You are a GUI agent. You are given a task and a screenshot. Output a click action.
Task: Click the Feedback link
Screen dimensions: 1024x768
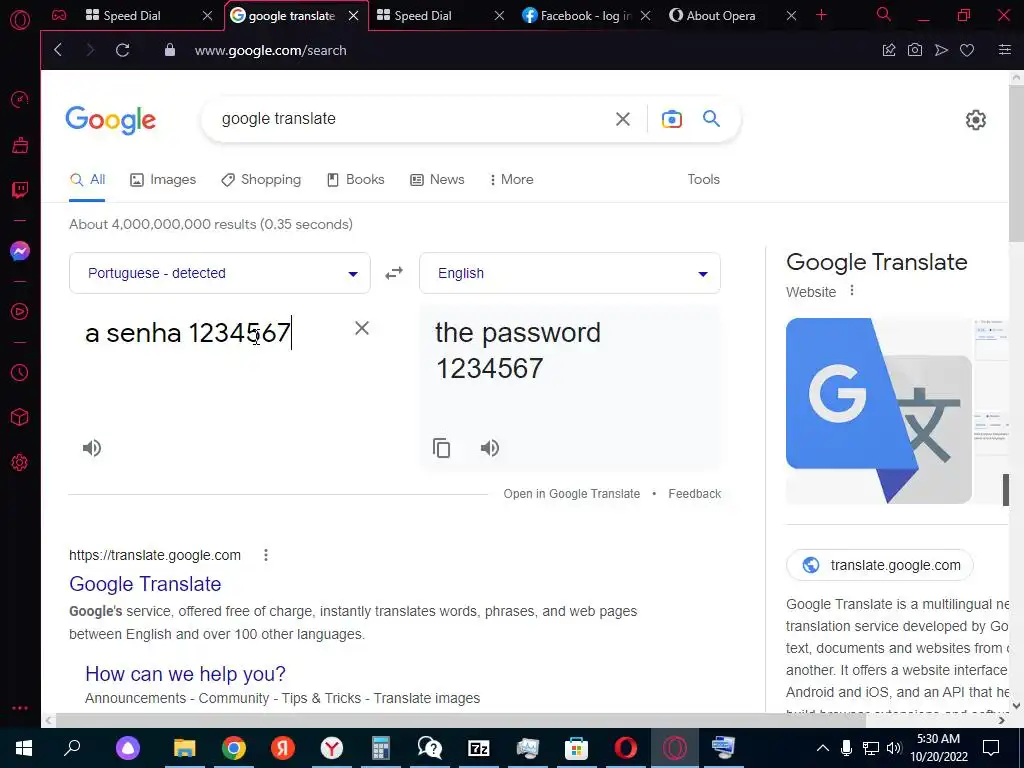click(694, 494)
